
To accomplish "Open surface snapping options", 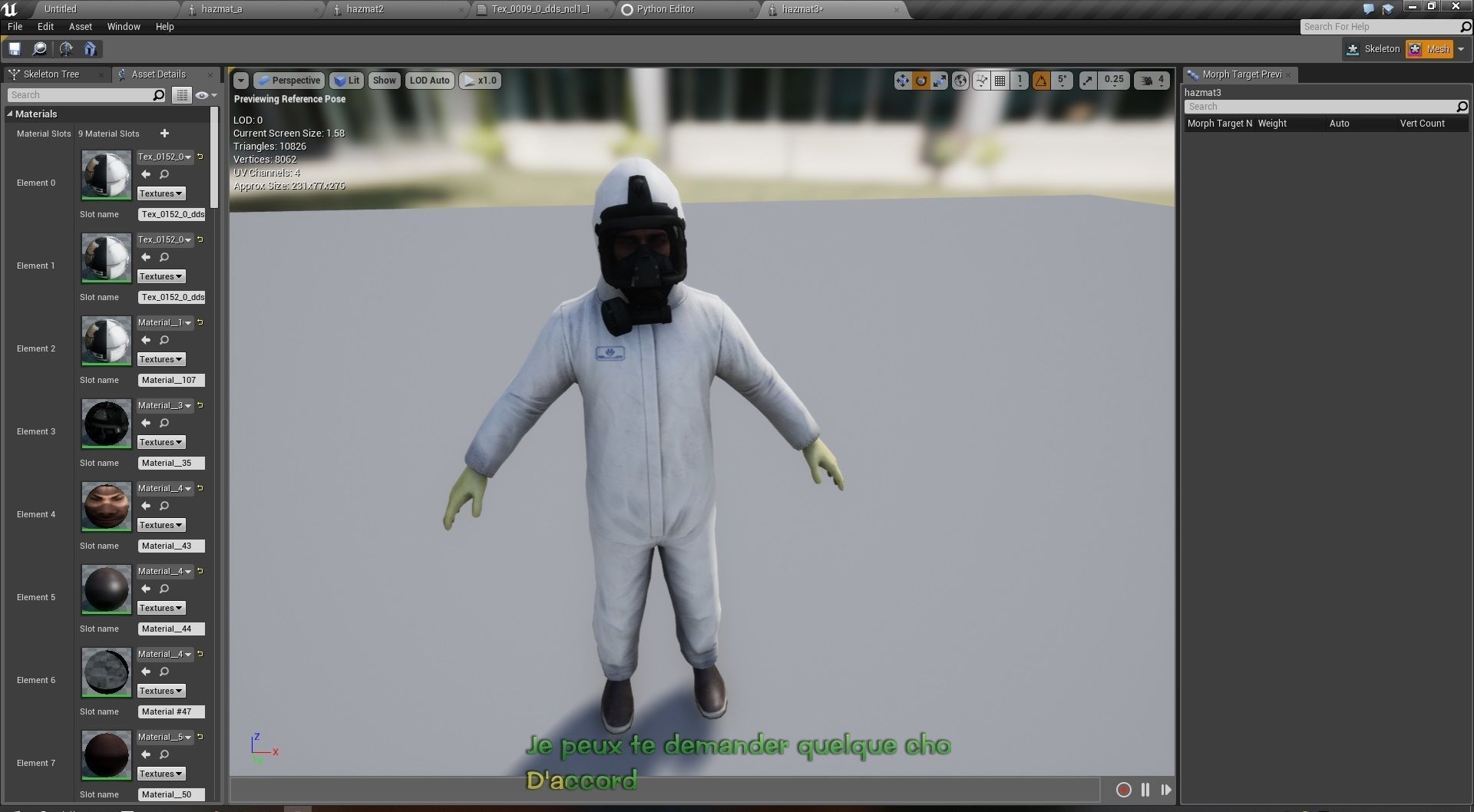I will 982,80.
